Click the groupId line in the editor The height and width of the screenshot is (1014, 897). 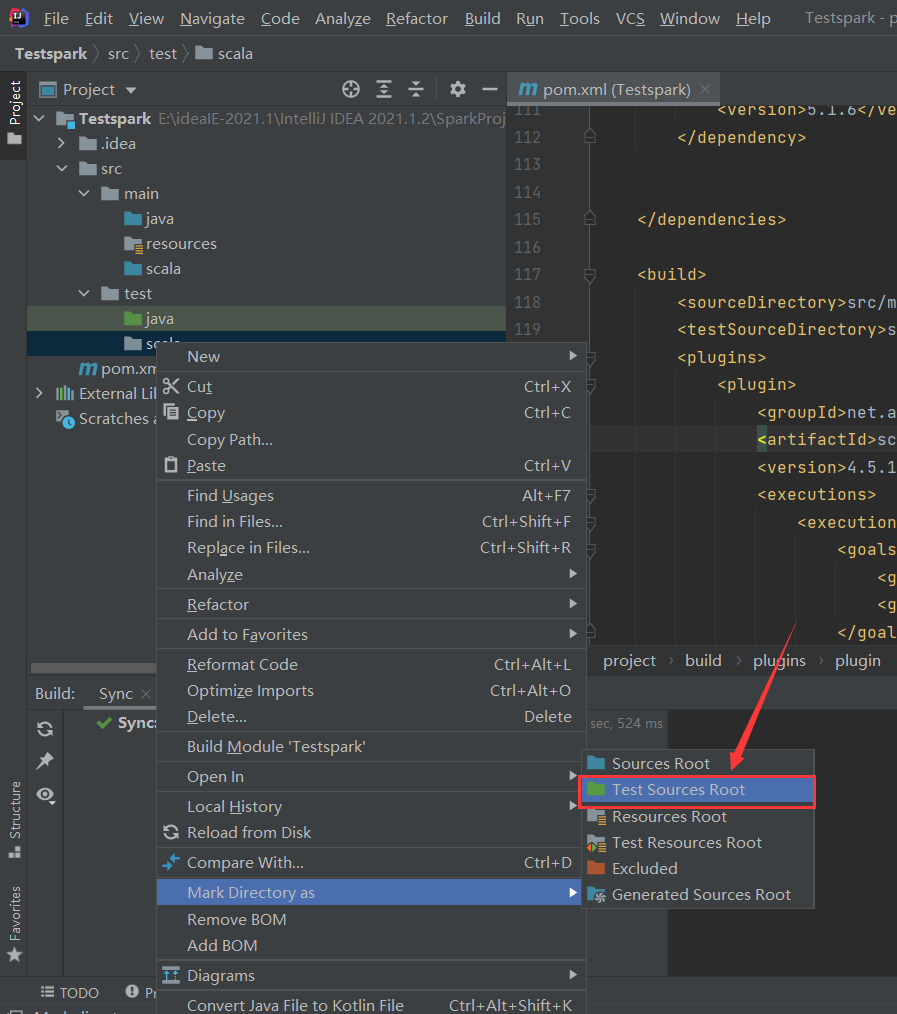coord(826,412)
